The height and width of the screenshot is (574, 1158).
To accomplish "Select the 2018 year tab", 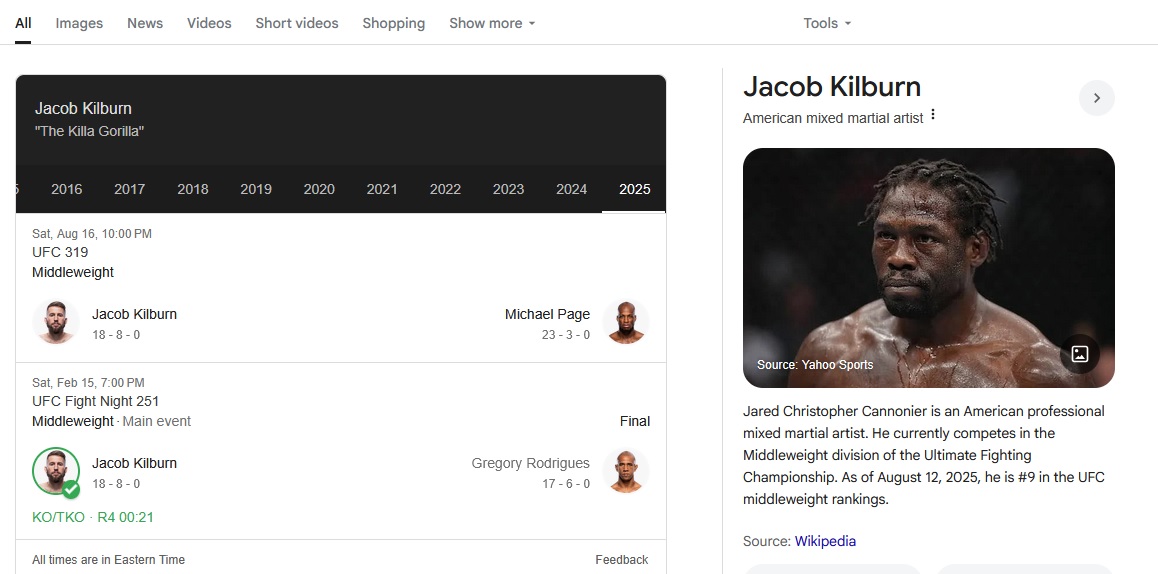I will [193, 189].
